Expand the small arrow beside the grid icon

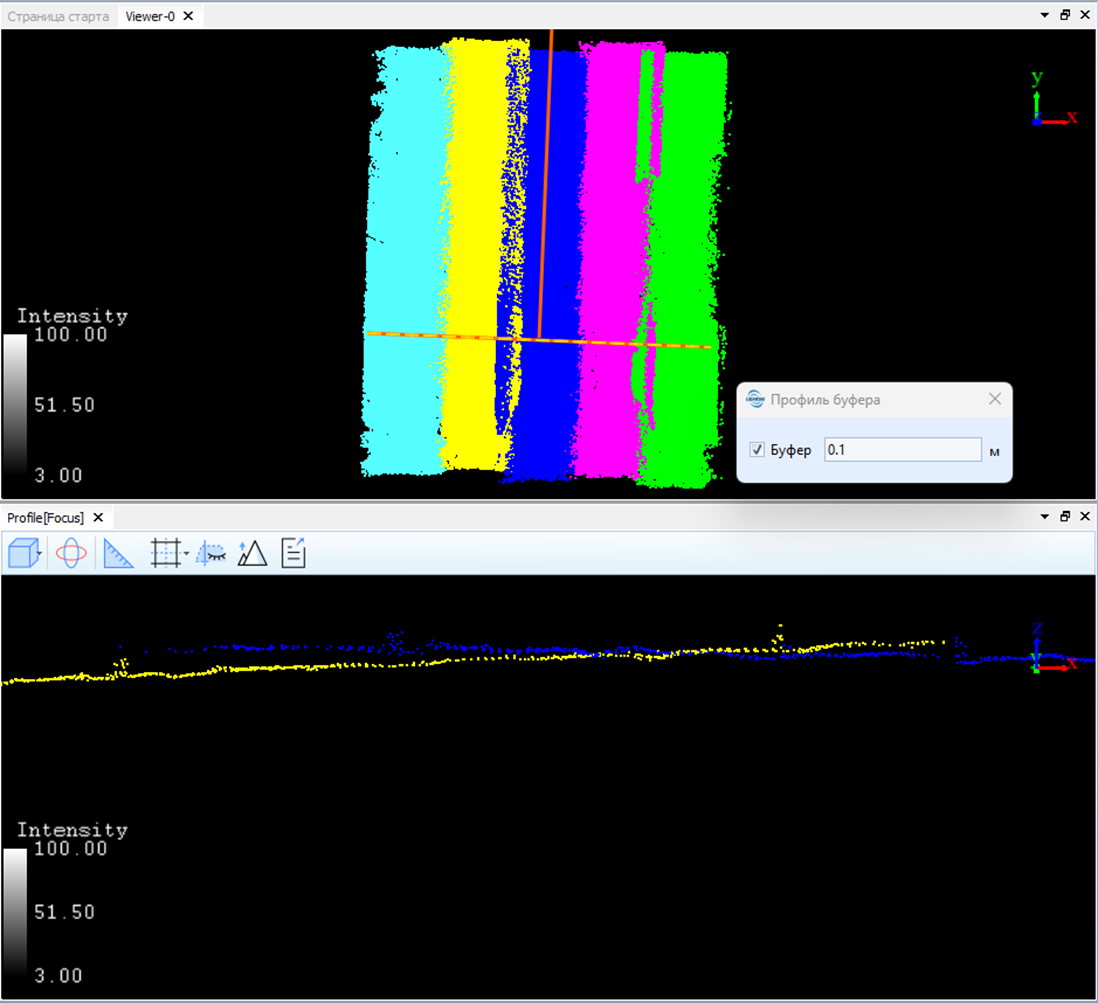(186, 553)
